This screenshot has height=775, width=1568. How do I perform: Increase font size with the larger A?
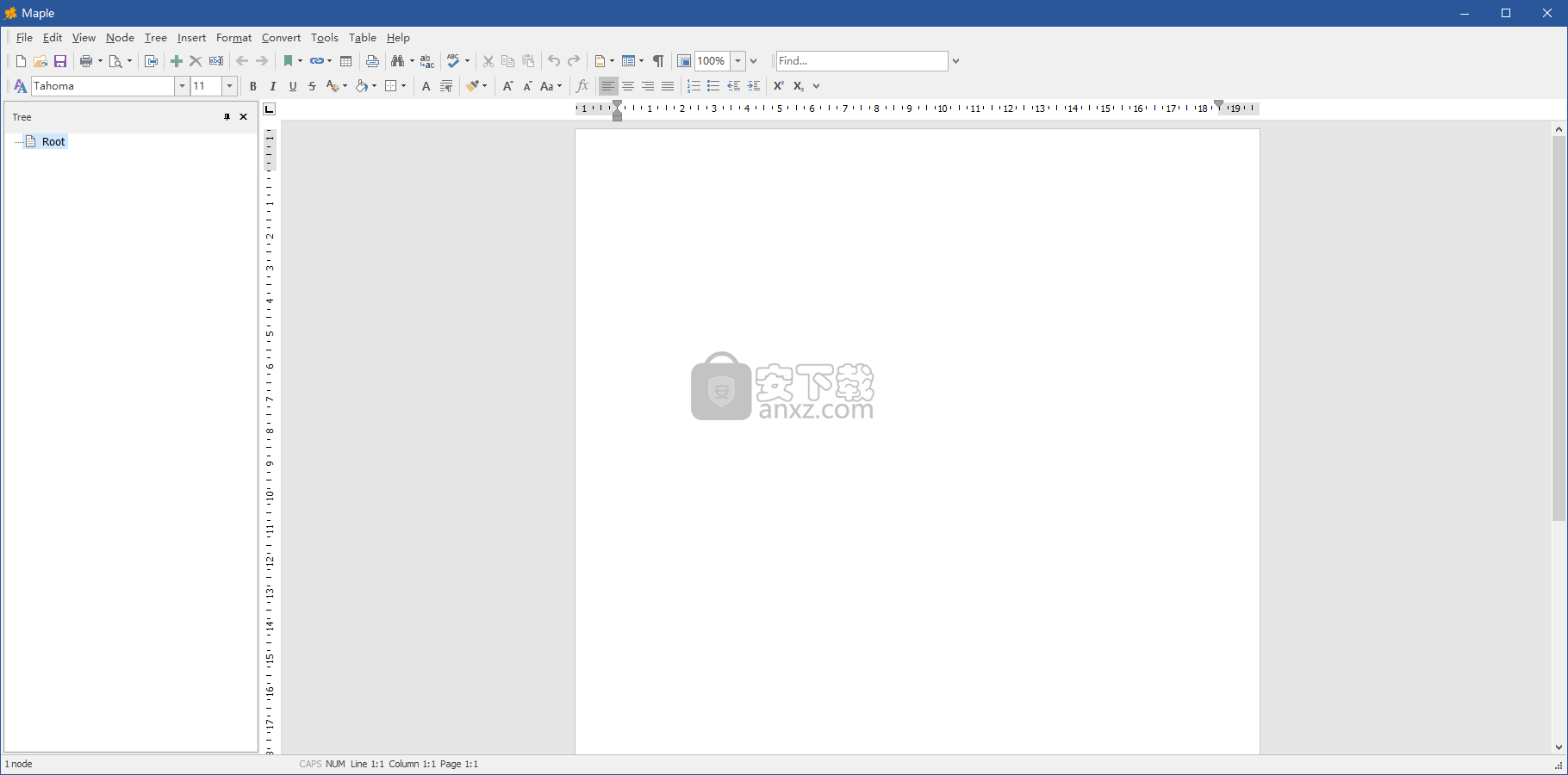click(x=508, y=86)
